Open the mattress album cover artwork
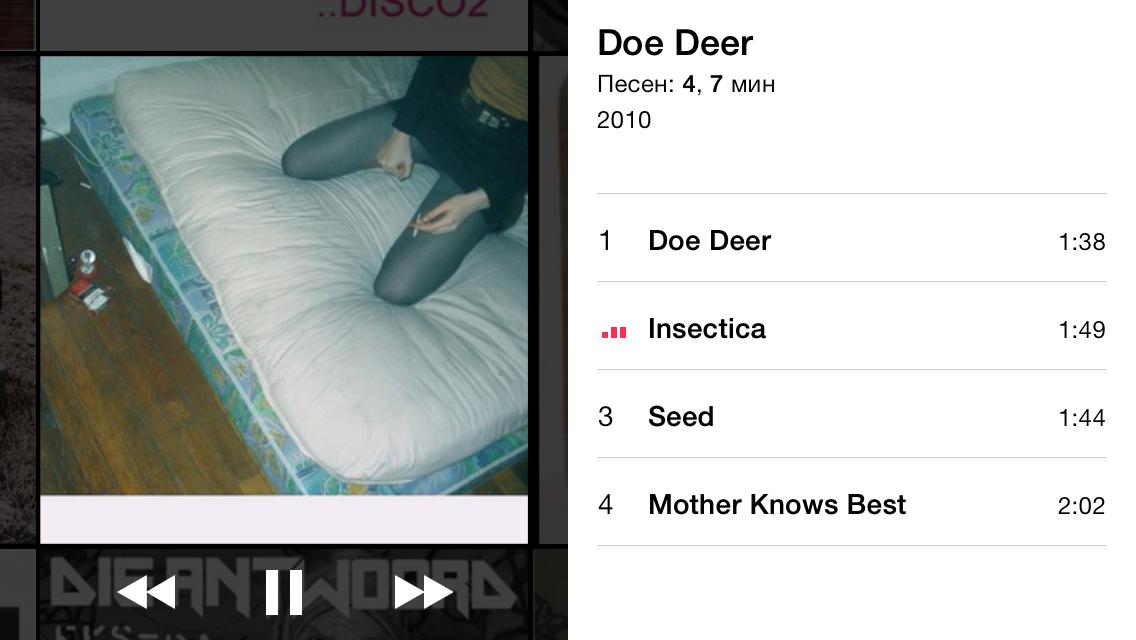The height and width of the screenshot is (640, 1136). coord(284,299)
